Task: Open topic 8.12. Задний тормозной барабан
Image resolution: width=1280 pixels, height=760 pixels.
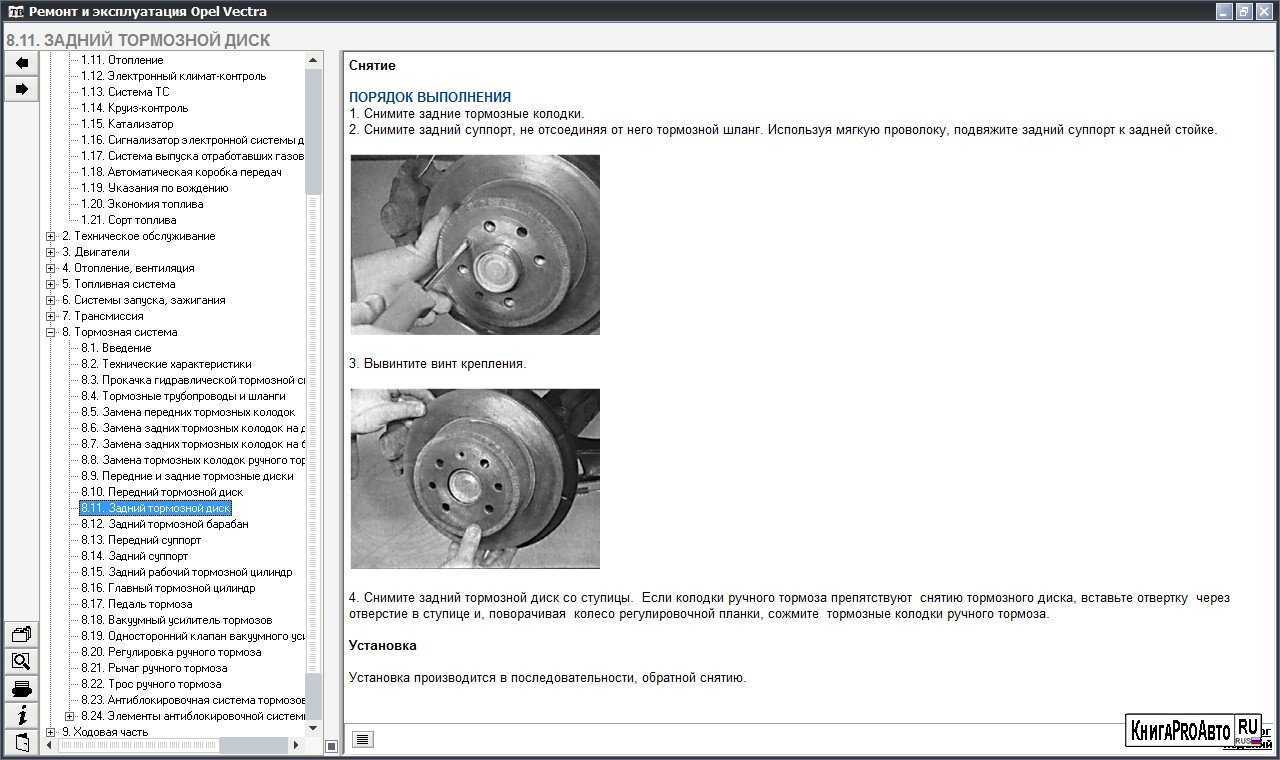Action: pyautogui.click(x=165, y=524)
